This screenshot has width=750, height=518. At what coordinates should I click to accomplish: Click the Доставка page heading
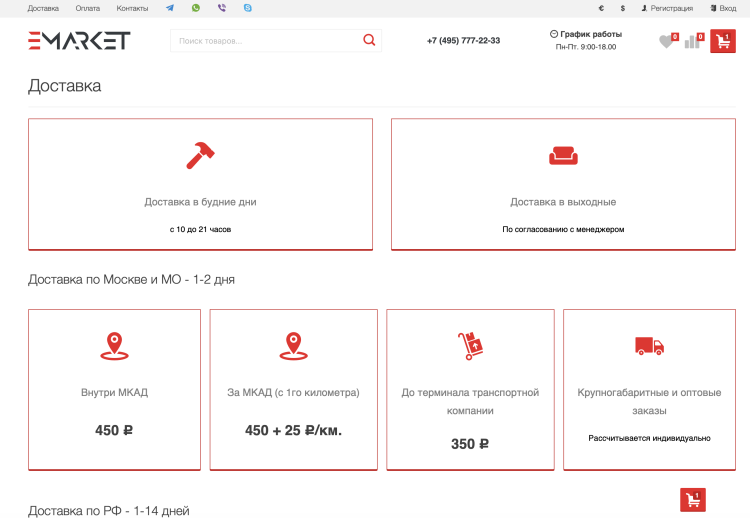(x=65, y=86)
